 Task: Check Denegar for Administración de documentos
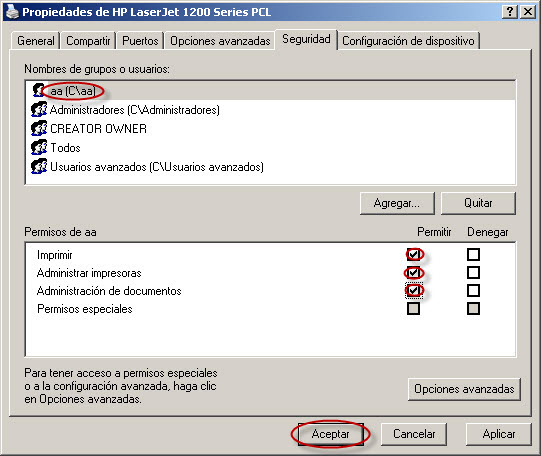click(x=473, y=290)
